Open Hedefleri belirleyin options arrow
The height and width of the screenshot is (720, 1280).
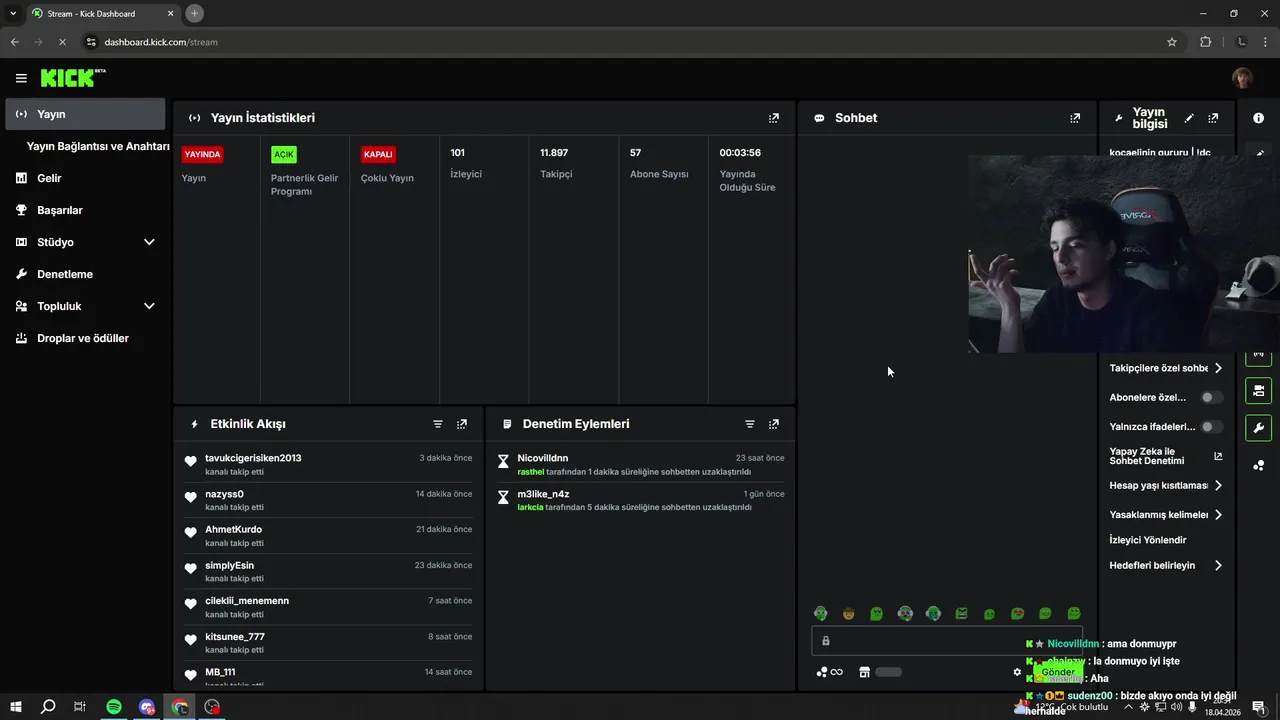pos(1218,565)
